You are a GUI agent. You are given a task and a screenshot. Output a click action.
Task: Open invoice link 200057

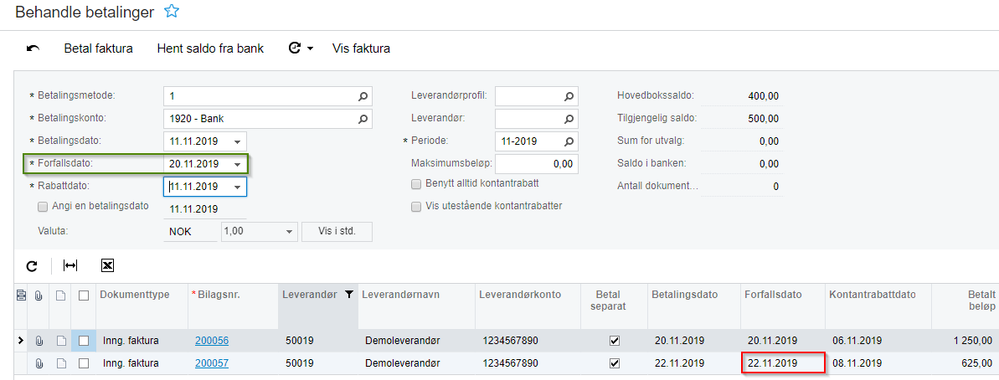pyautogui.click(x=212, y=363)
